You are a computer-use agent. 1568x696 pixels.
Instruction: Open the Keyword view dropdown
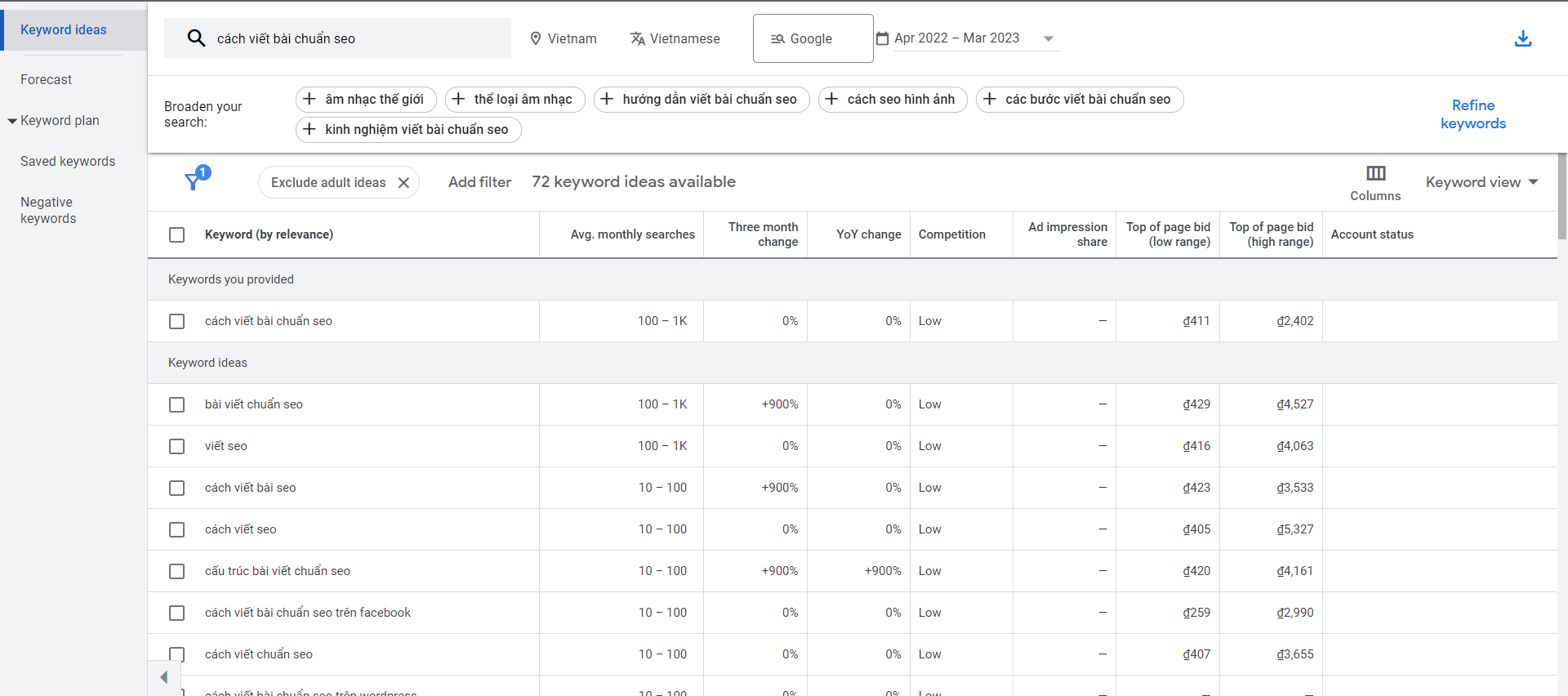pyautogui.click(x=1481, y=182)
